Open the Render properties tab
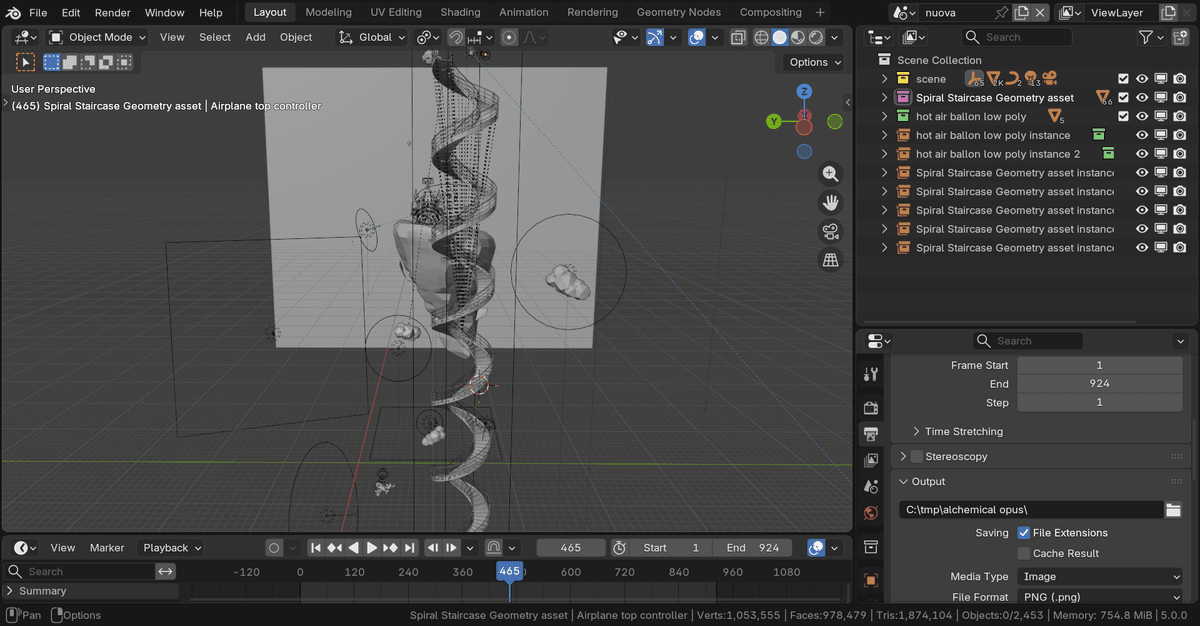The image size is (1200, 626). click(871, 408)
